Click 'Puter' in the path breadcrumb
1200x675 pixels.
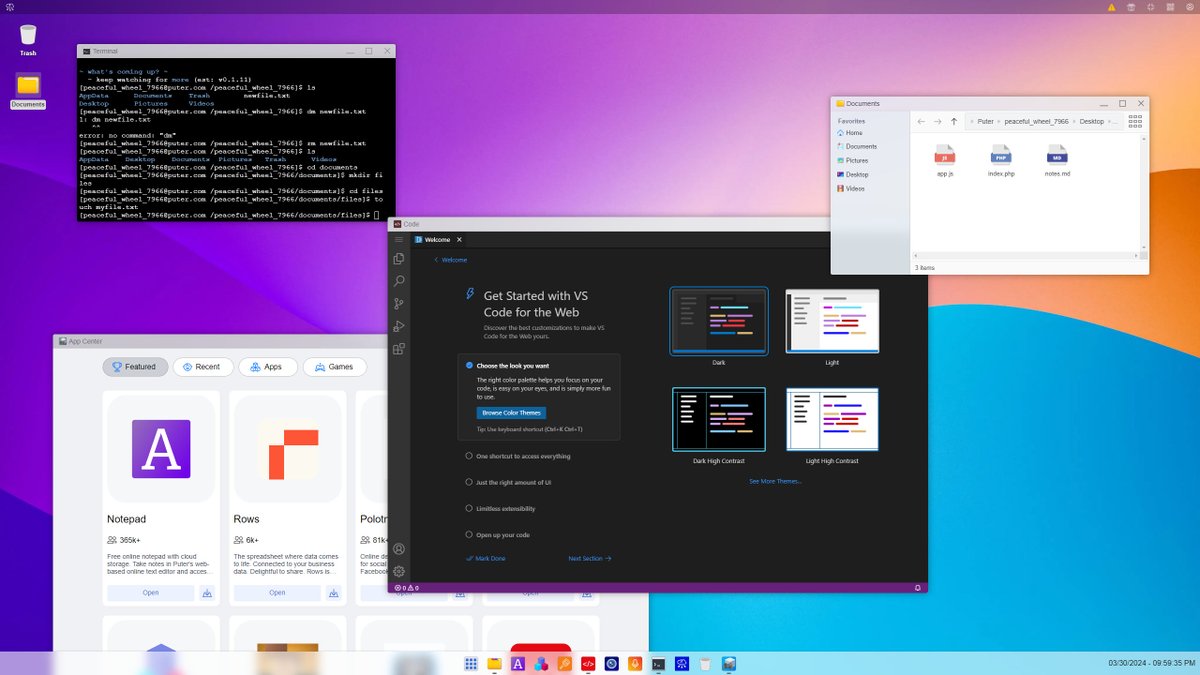point(987,121)
